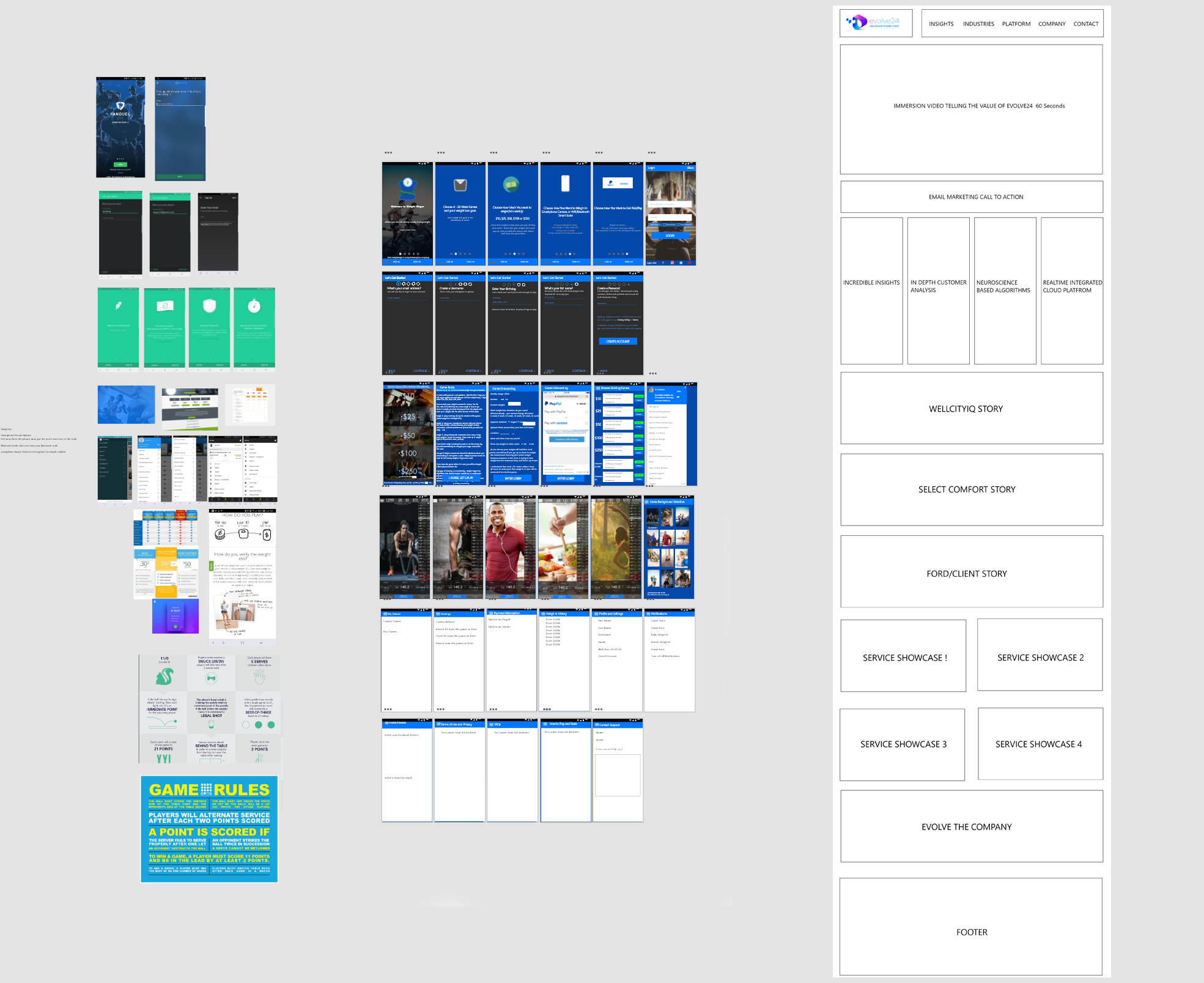Click the weight scale icon onboarding artboard
The image size is (1204, 983).
point(460,213)
